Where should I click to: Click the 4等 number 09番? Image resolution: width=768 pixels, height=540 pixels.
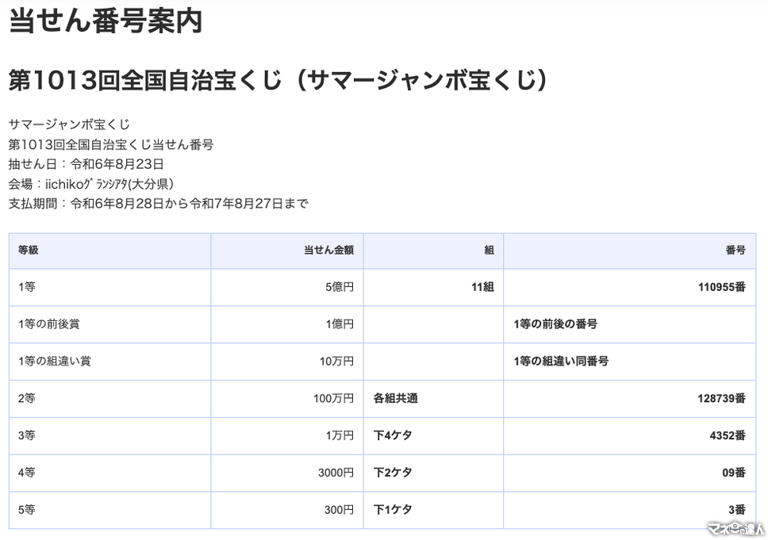pyautogui.click(x=734, y=473)
